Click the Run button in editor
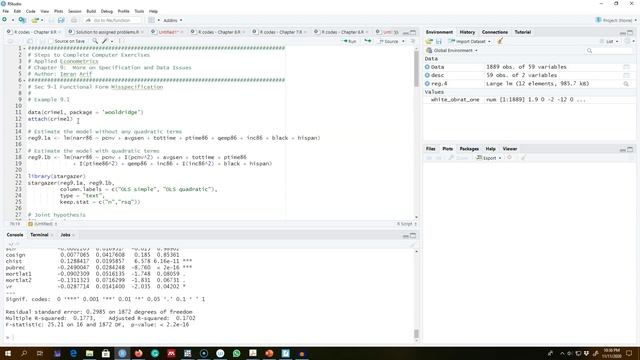This screenshot has width=640, height=360. click(x=350, y=41)
